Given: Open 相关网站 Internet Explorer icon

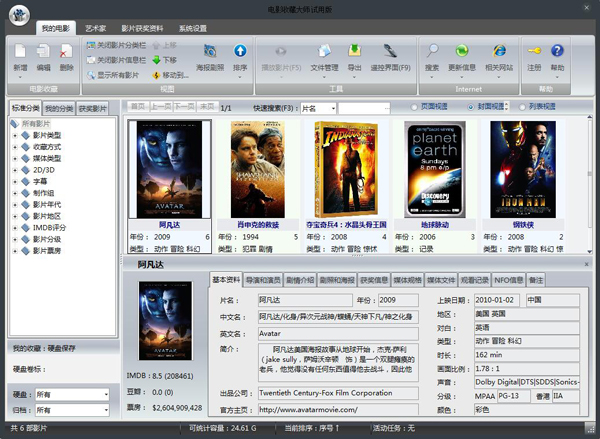Looking at the screenshot, I should (x=499, y=51).
